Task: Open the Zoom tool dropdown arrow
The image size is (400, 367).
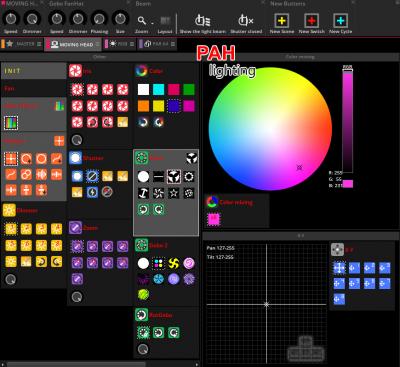Action: point(152,23)
